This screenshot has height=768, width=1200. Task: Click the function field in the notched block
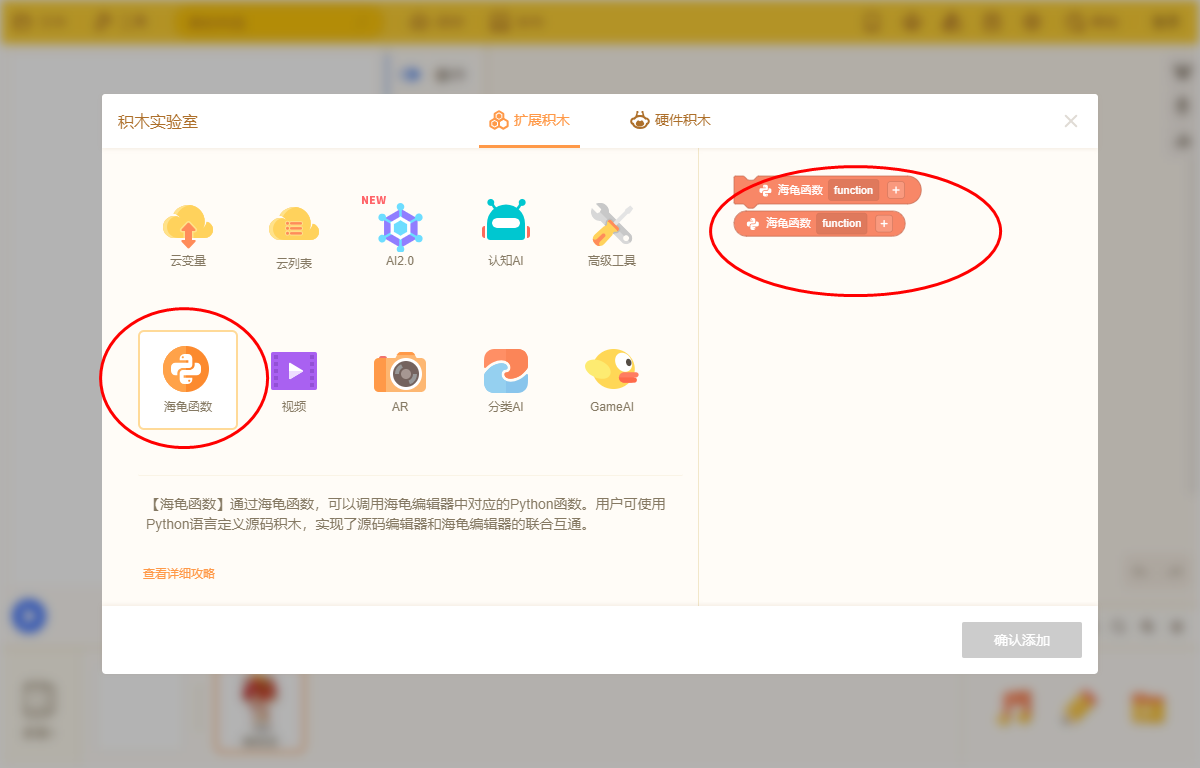(853, 190)
